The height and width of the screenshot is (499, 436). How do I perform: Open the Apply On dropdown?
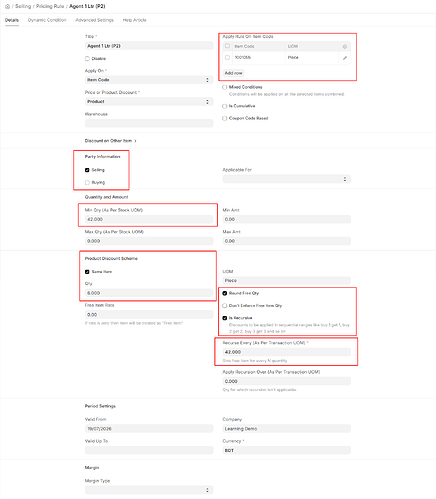coord(149,80)
